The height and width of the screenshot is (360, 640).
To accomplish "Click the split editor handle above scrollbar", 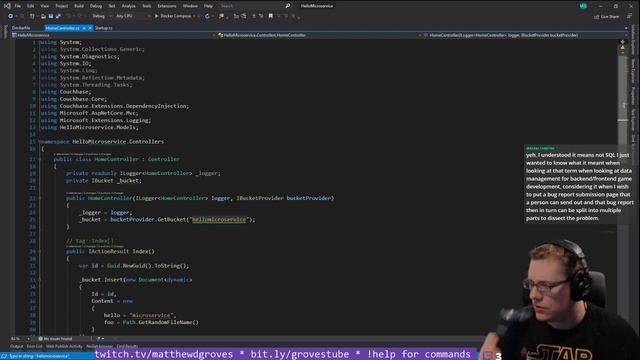I will pos(623,41).
